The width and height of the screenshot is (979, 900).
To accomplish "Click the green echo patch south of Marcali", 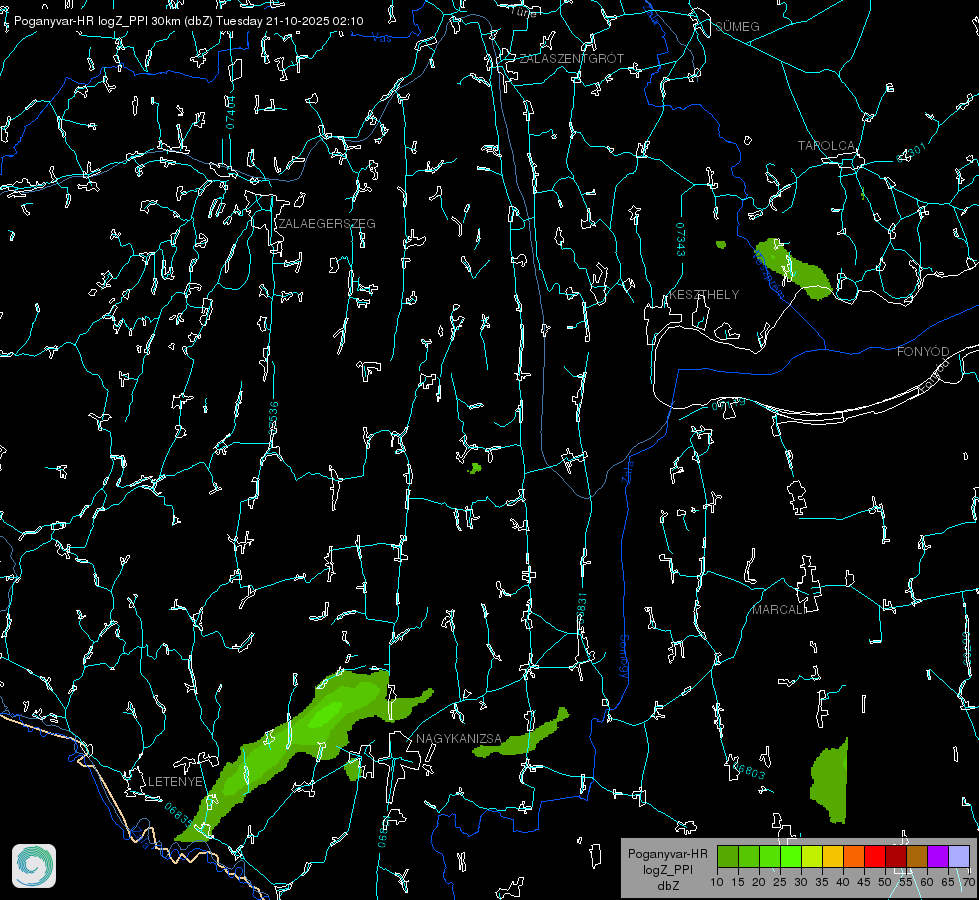I will pos(830,781).
